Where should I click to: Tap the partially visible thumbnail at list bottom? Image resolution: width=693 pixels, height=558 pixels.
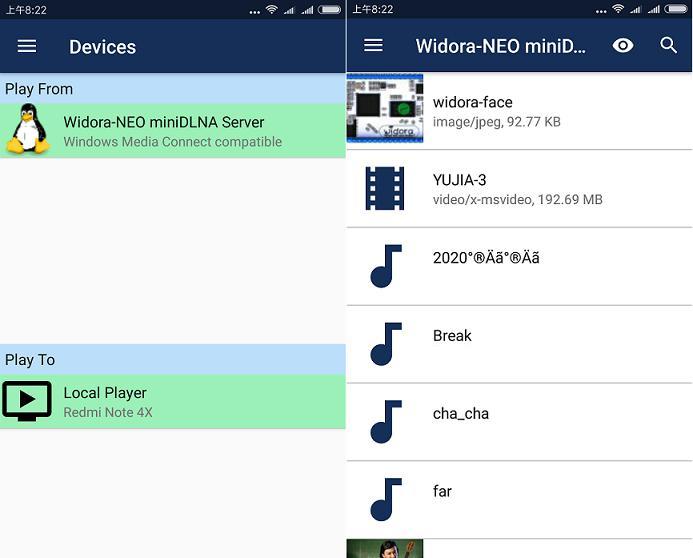pyautogui.click(x=385, y=549)
